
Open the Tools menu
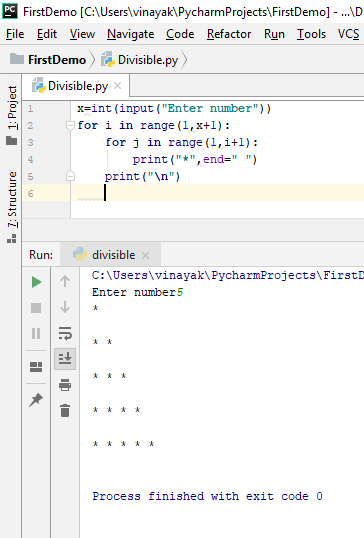click(x=311, y=34)
